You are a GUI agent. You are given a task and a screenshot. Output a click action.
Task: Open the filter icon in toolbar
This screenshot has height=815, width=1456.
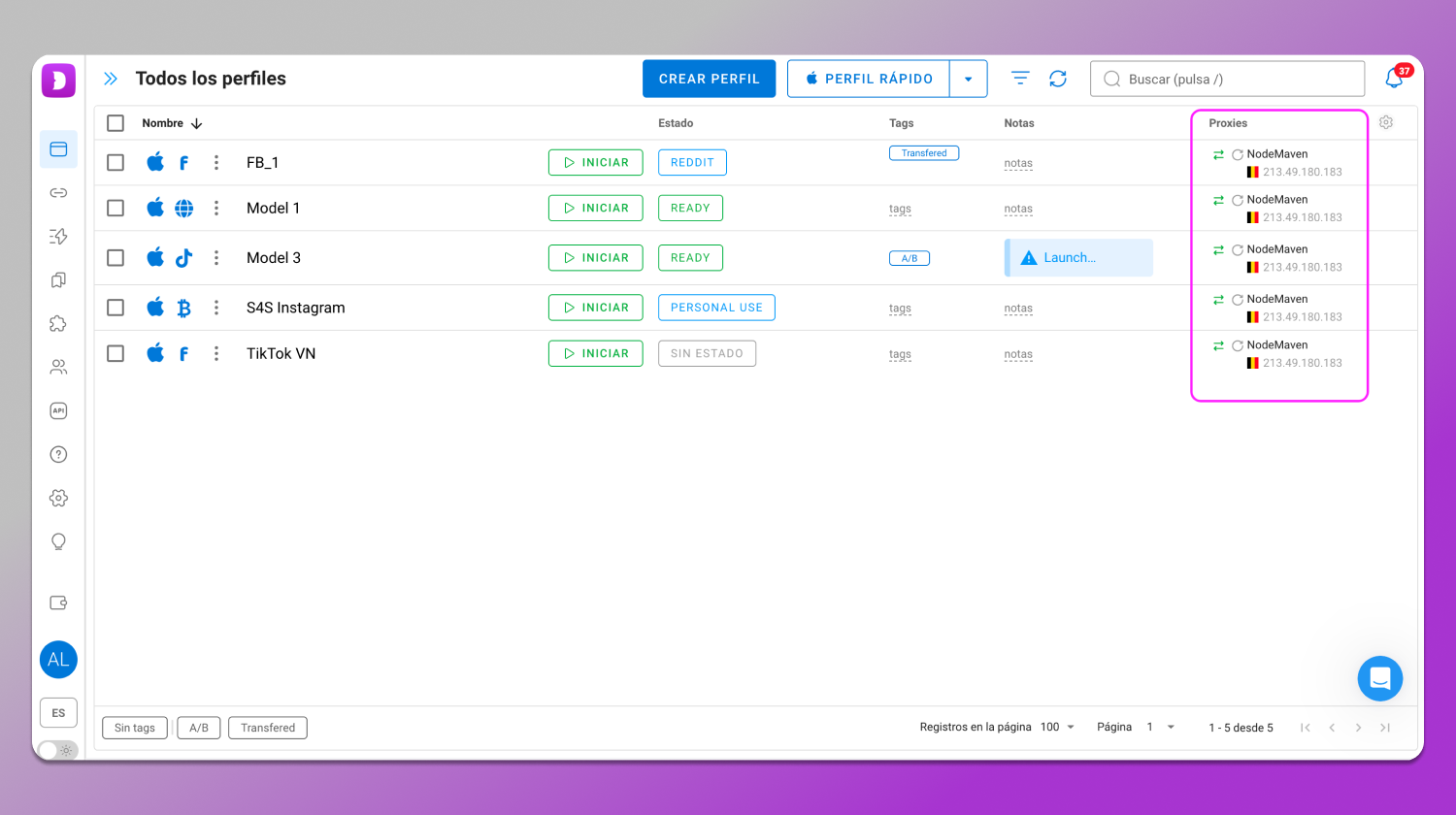click(x=1020, y=79)
